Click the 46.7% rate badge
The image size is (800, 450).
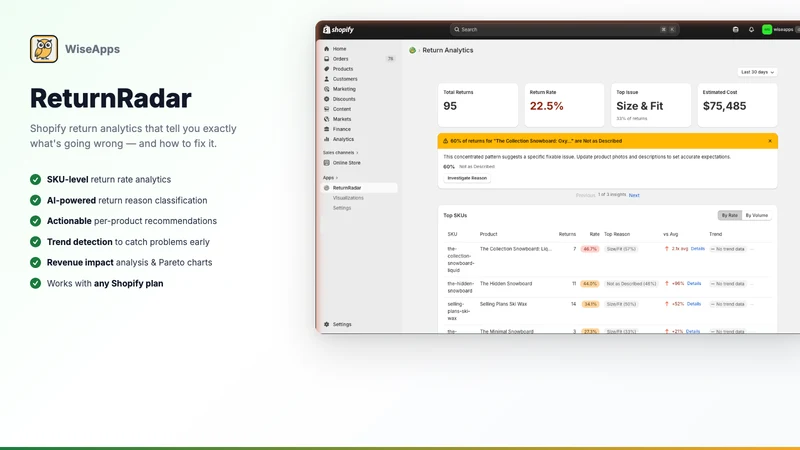point(590,249)
